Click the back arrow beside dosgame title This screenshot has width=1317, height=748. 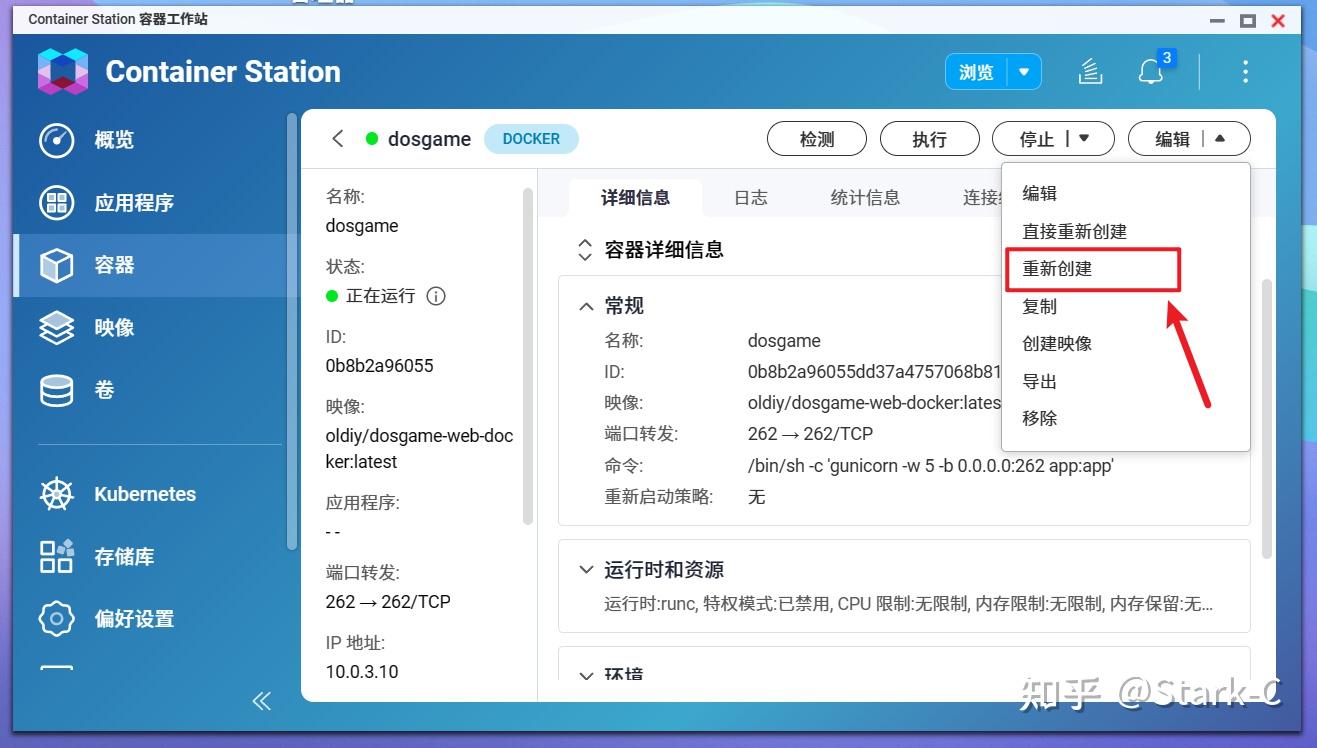pos(337,139)
